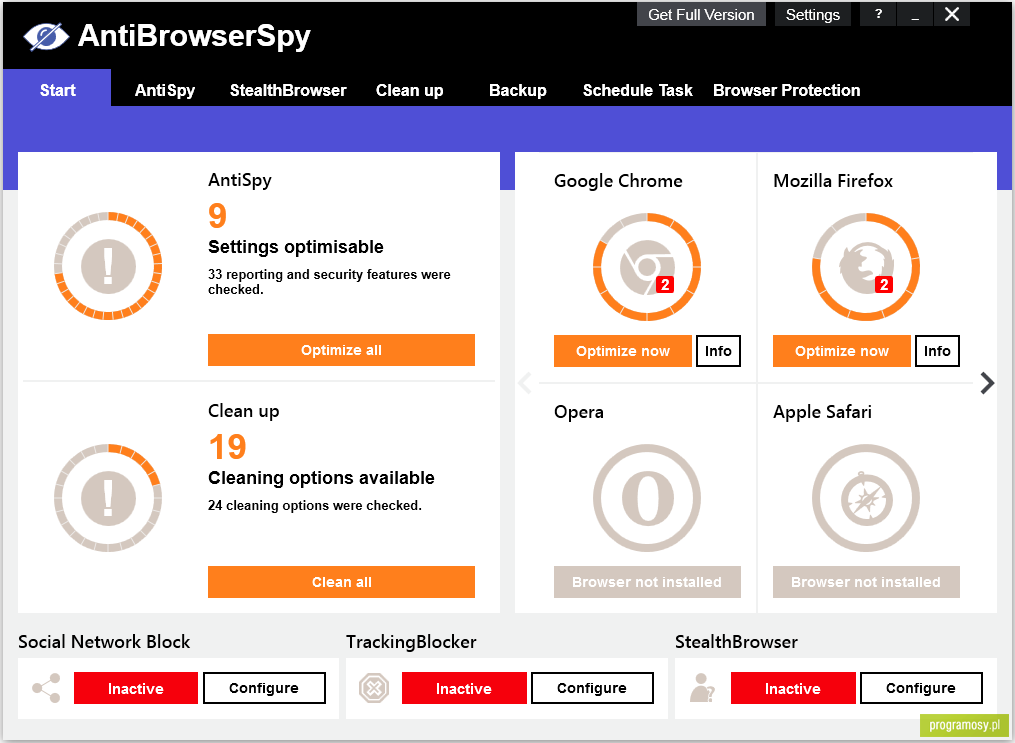
Task: Click Safari's Browser not installed button
Action: click(866, 582)
